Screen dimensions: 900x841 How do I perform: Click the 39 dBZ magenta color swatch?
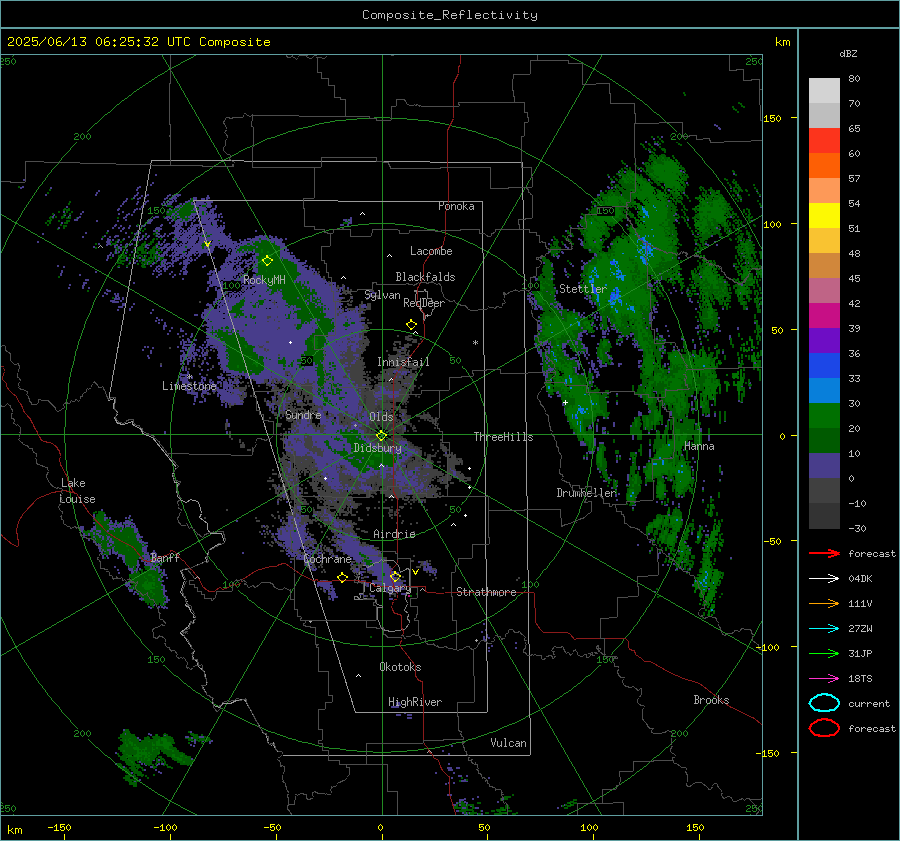pyautogui.click(x=824, y=315)
